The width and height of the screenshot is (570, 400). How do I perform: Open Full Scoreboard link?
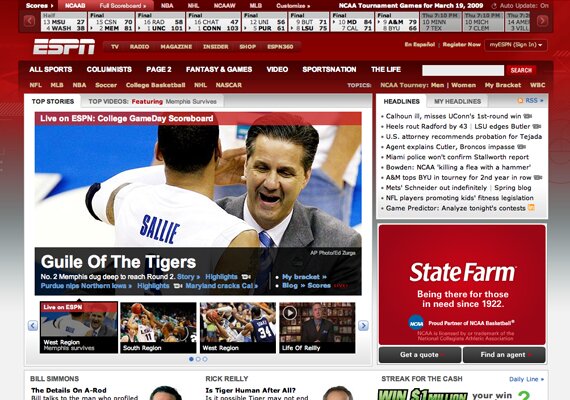coord(123,6)
